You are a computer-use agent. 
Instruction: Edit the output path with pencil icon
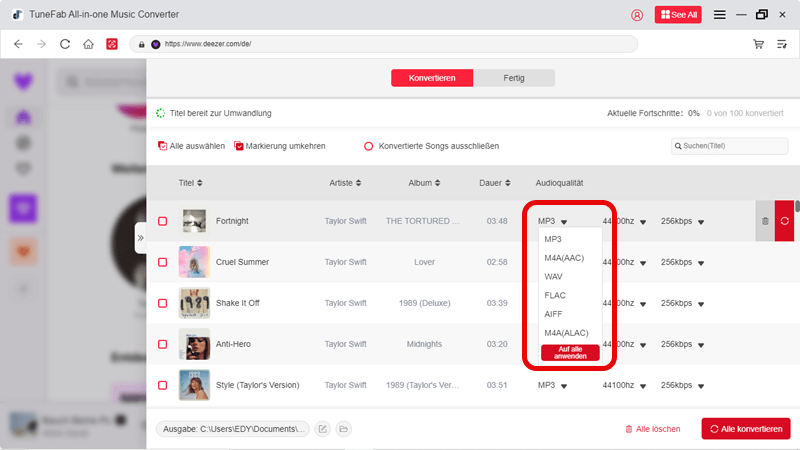point(322,429)
